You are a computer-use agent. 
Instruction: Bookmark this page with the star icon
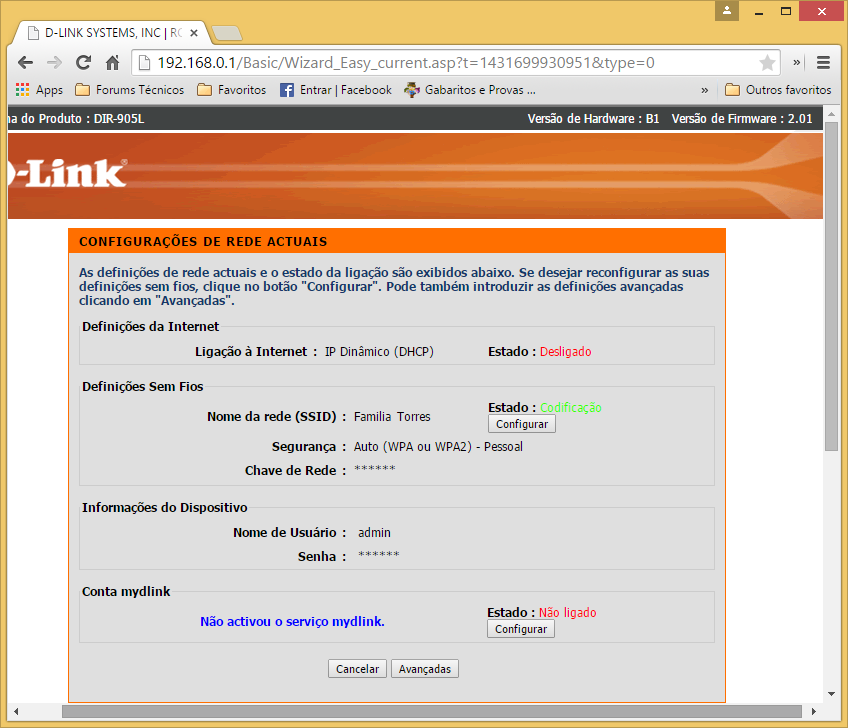(x=767, y=63)
